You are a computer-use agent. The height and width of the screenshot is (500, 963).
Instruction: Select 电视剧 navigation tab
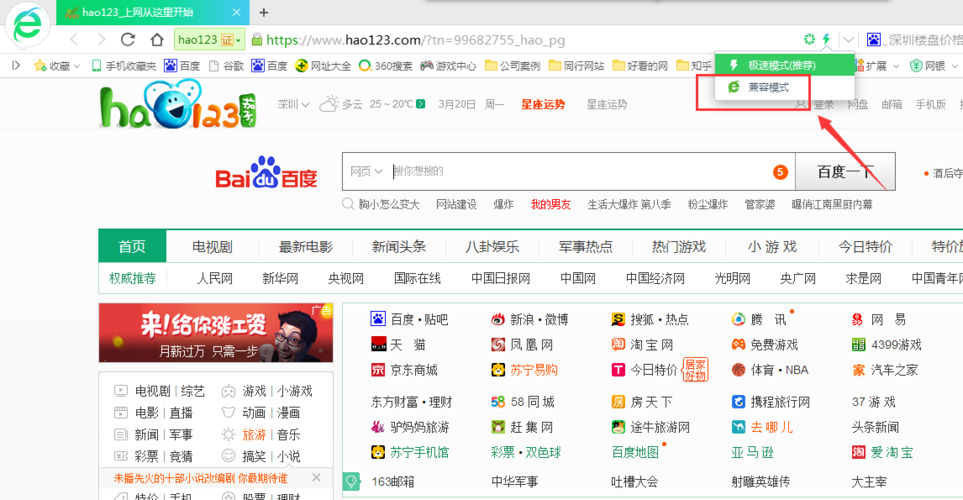(x=212, y=247)
